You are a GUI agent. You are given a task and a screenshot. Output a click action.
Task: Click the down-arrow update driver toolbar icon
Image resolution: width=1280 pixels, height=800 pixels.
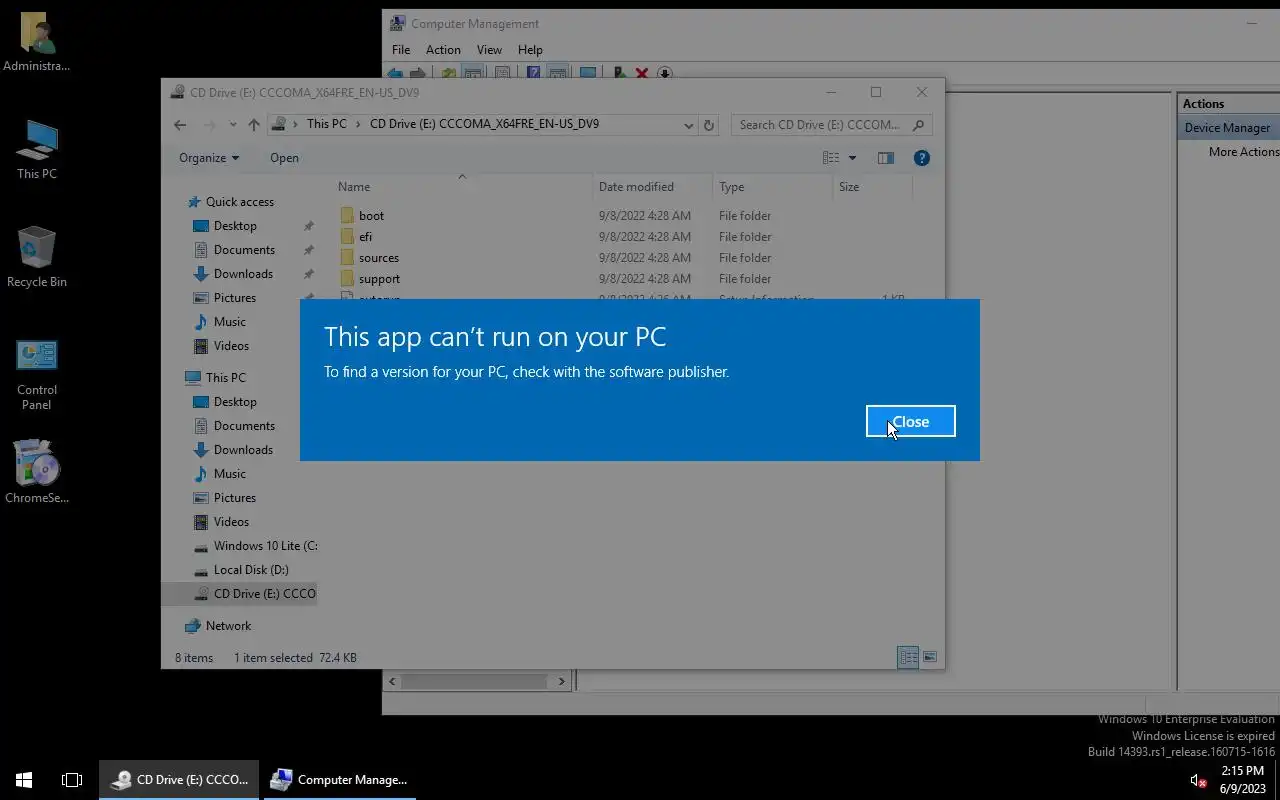pos(664,74)
